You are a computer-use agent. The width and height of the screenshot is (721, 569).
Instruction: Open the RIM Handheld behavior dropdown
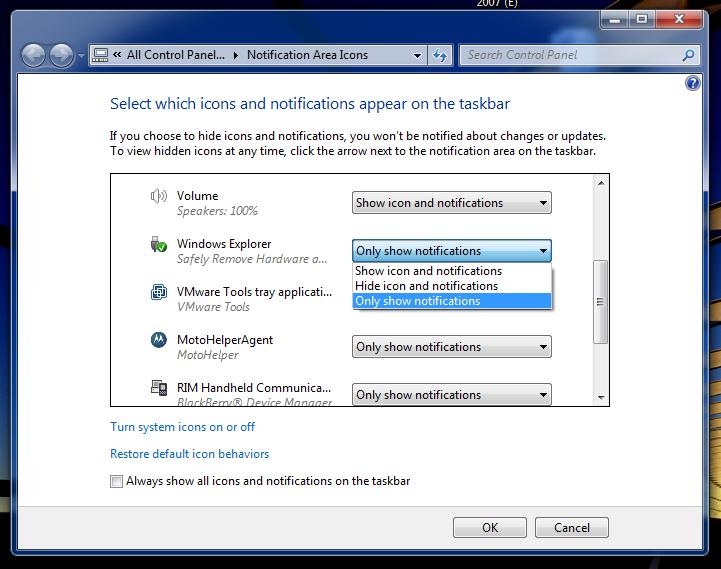pyautogui.click(x=452, y=395)
